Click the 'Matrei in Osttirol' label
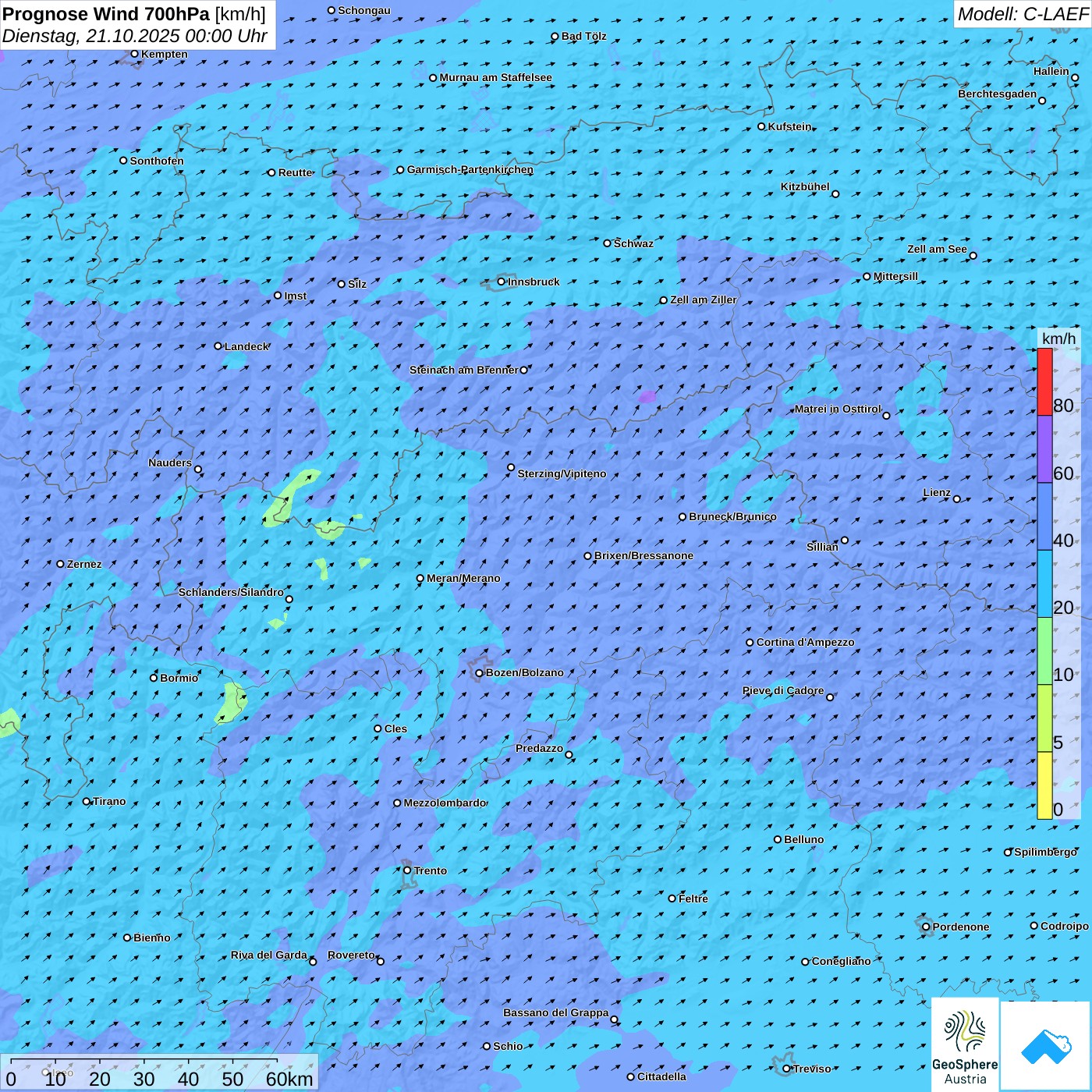 point(838,409)
